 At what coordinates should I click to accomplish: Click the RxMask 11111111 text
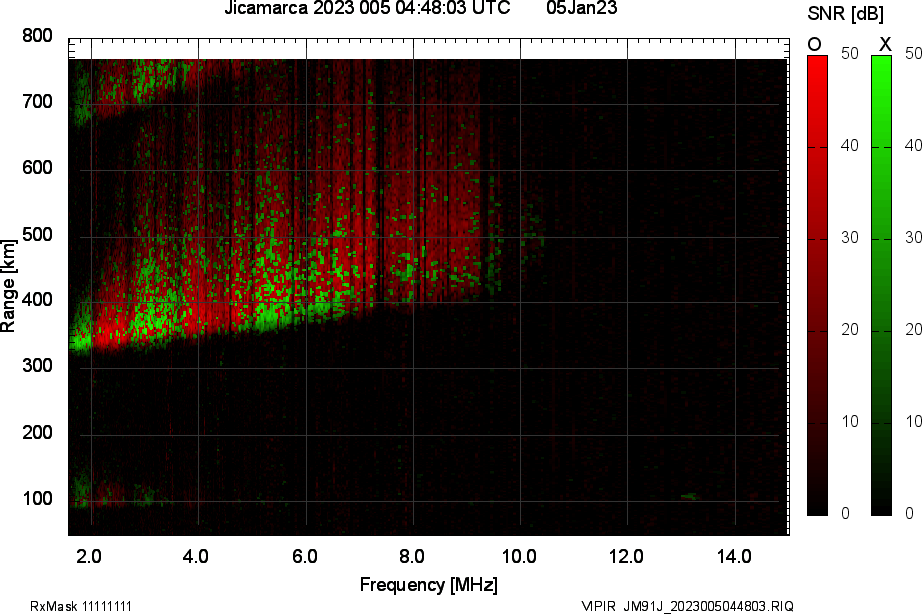click(x=81, y=606)
